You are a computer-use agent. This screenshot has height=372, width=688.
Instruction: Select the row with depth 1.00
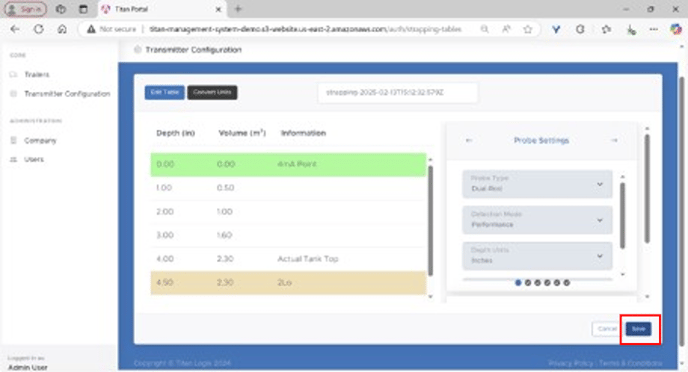(x=288, y=188)
